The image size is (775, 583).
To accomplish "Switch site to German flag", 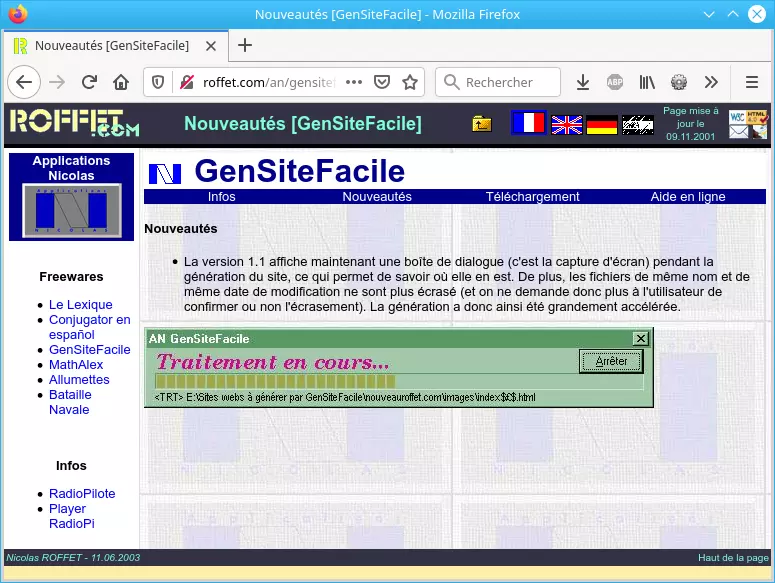I will click(x=602, y=125).
